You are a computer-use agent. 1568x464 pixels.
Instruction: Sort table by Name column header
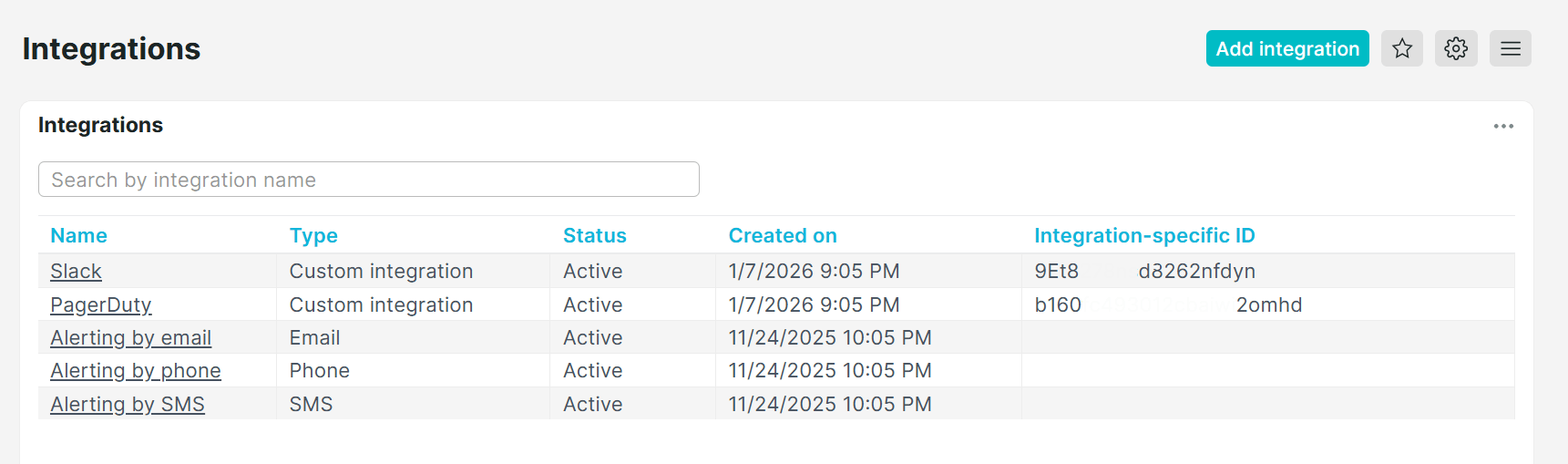point(78,236)
